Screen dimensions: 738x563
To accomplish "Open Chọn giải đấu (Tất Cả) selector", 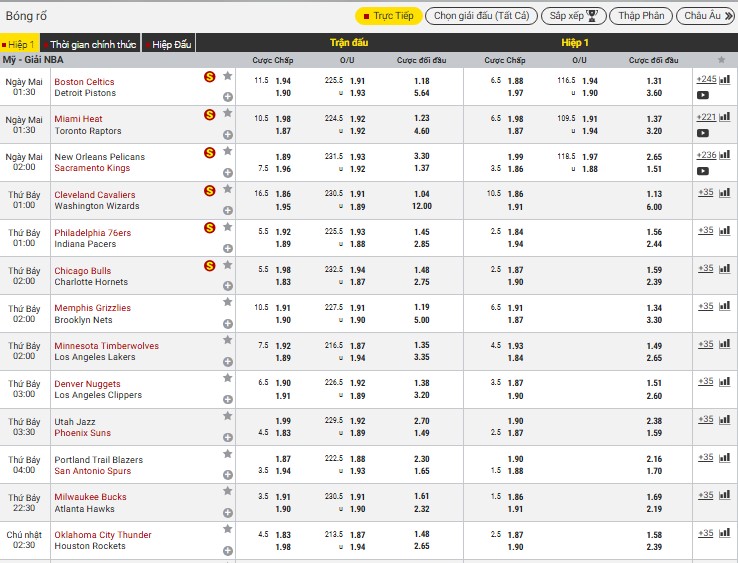I will tap(481, 16).
